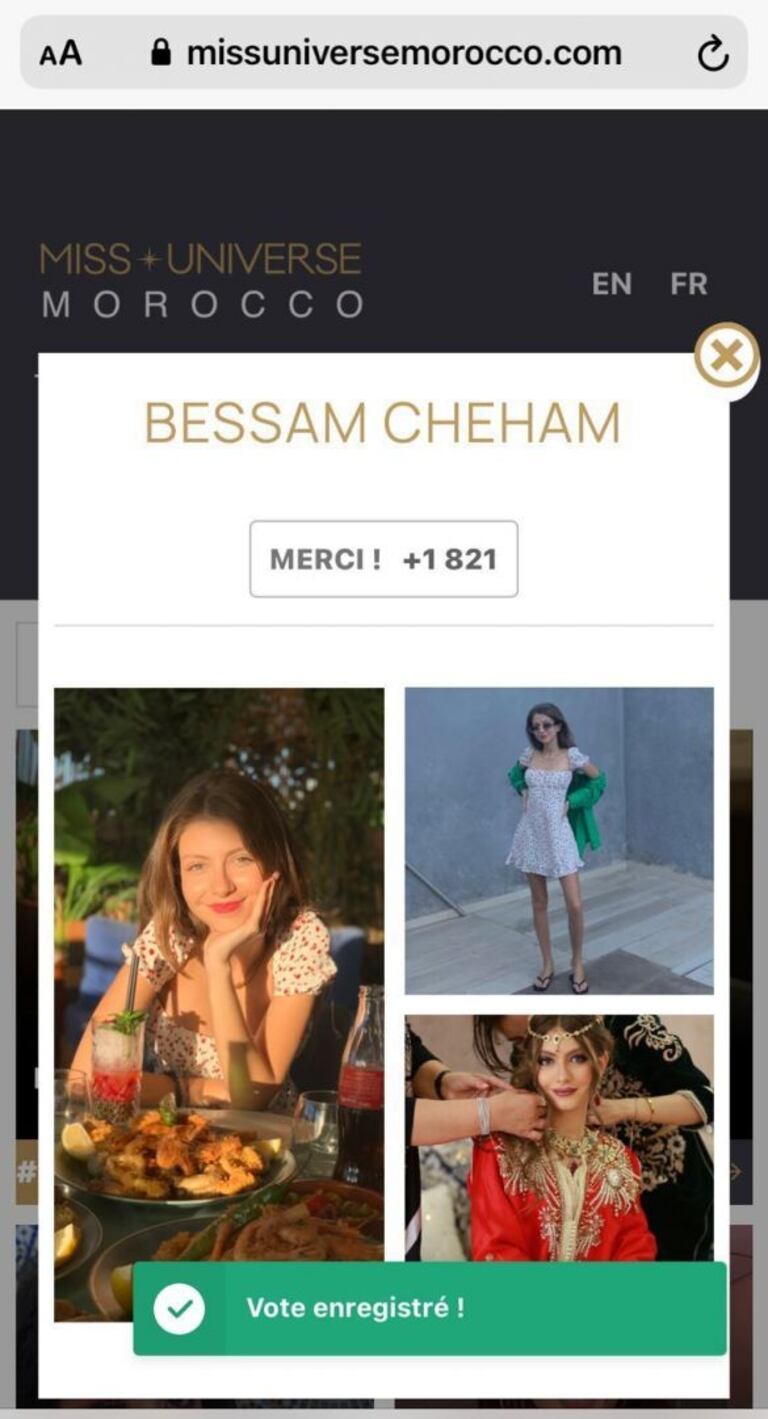
Task: Tap the browser reload icon
Action: click(713, 53)
